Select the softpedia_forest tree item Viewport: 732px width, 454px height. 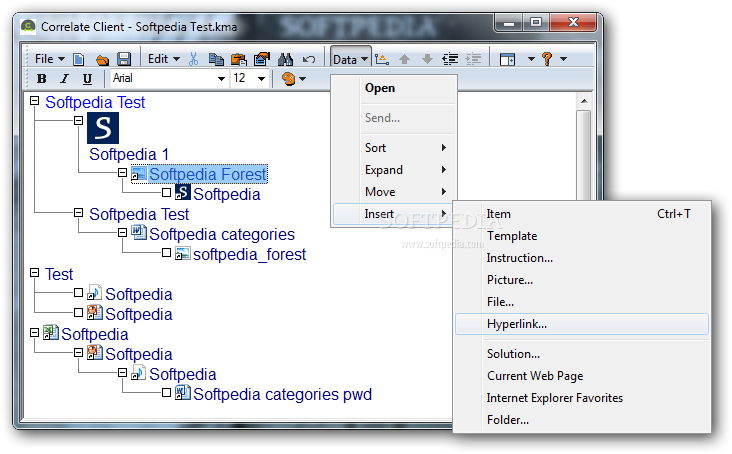click(x=250, y=255)
